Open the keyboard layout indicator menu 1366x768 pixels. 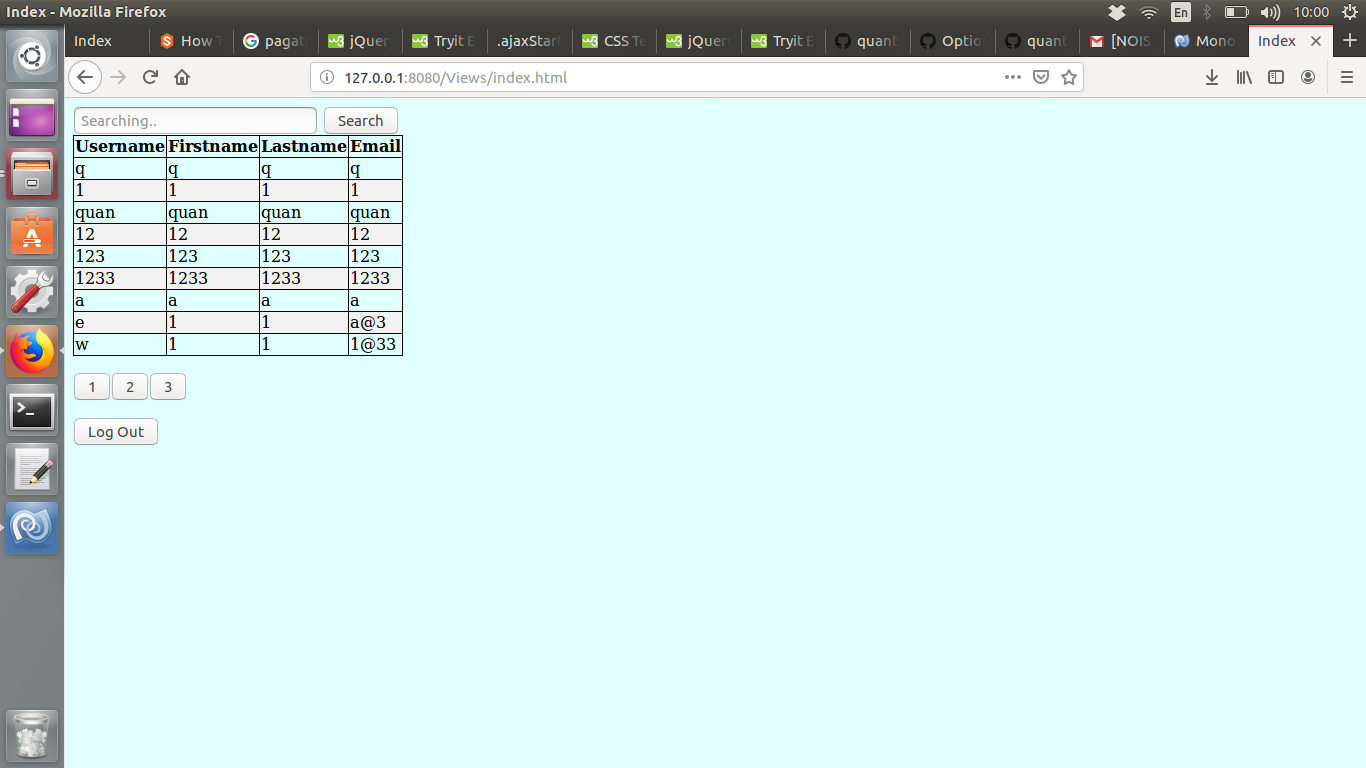click(x=1180, y=13)
